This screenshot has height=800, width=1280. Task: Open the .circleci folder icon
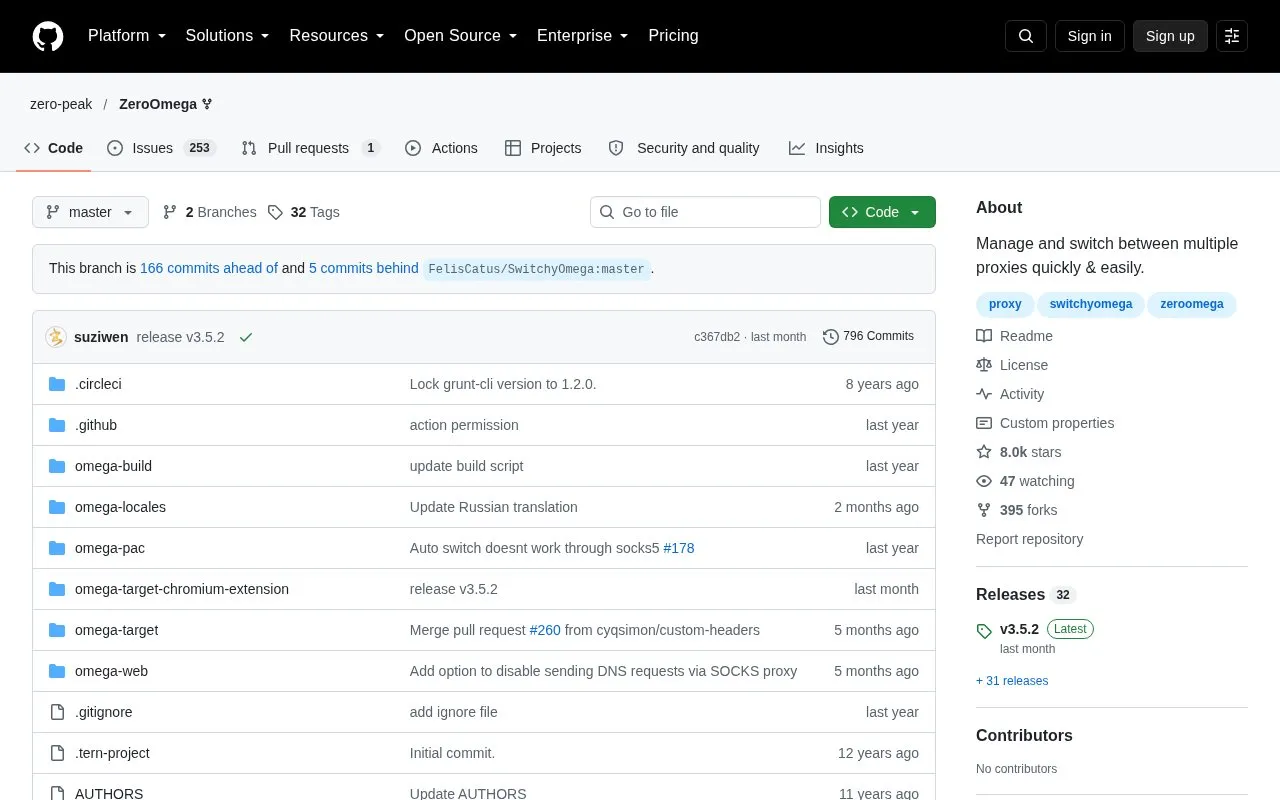(x=57, y=384)
